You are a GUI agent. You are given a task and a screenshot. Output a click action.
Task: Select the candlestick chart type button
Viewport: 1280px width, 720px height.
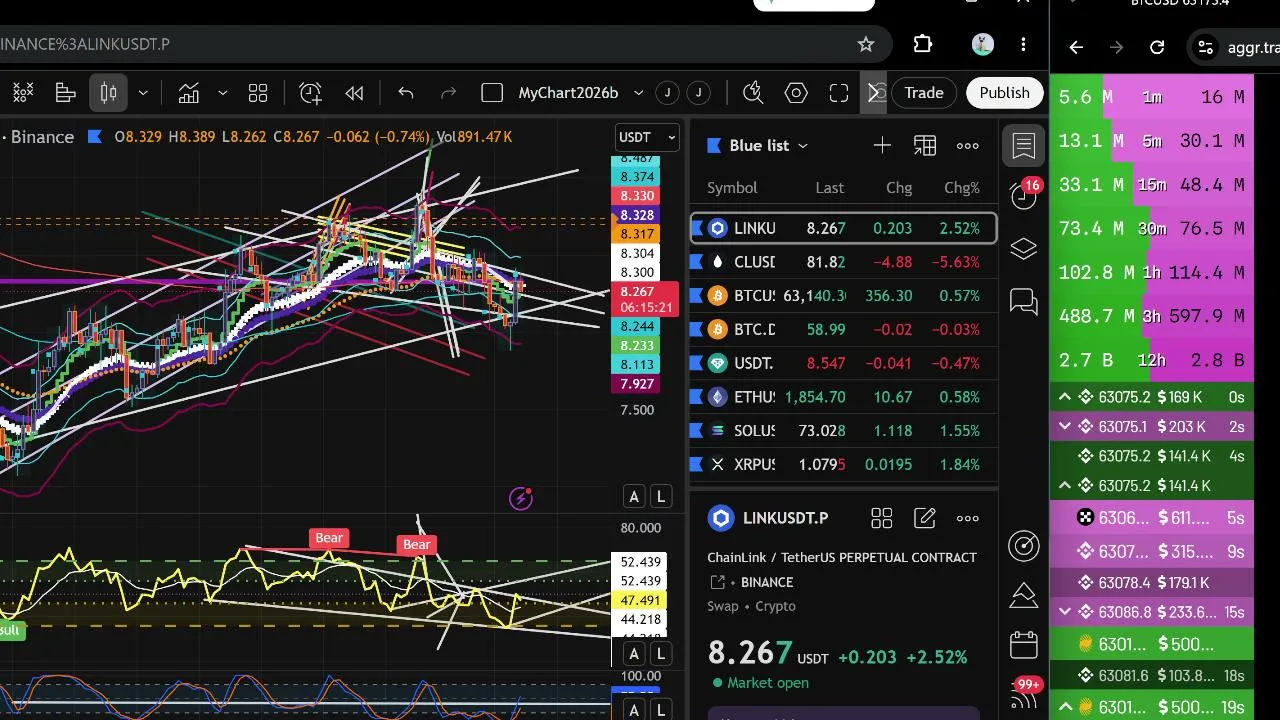point(108,93)
